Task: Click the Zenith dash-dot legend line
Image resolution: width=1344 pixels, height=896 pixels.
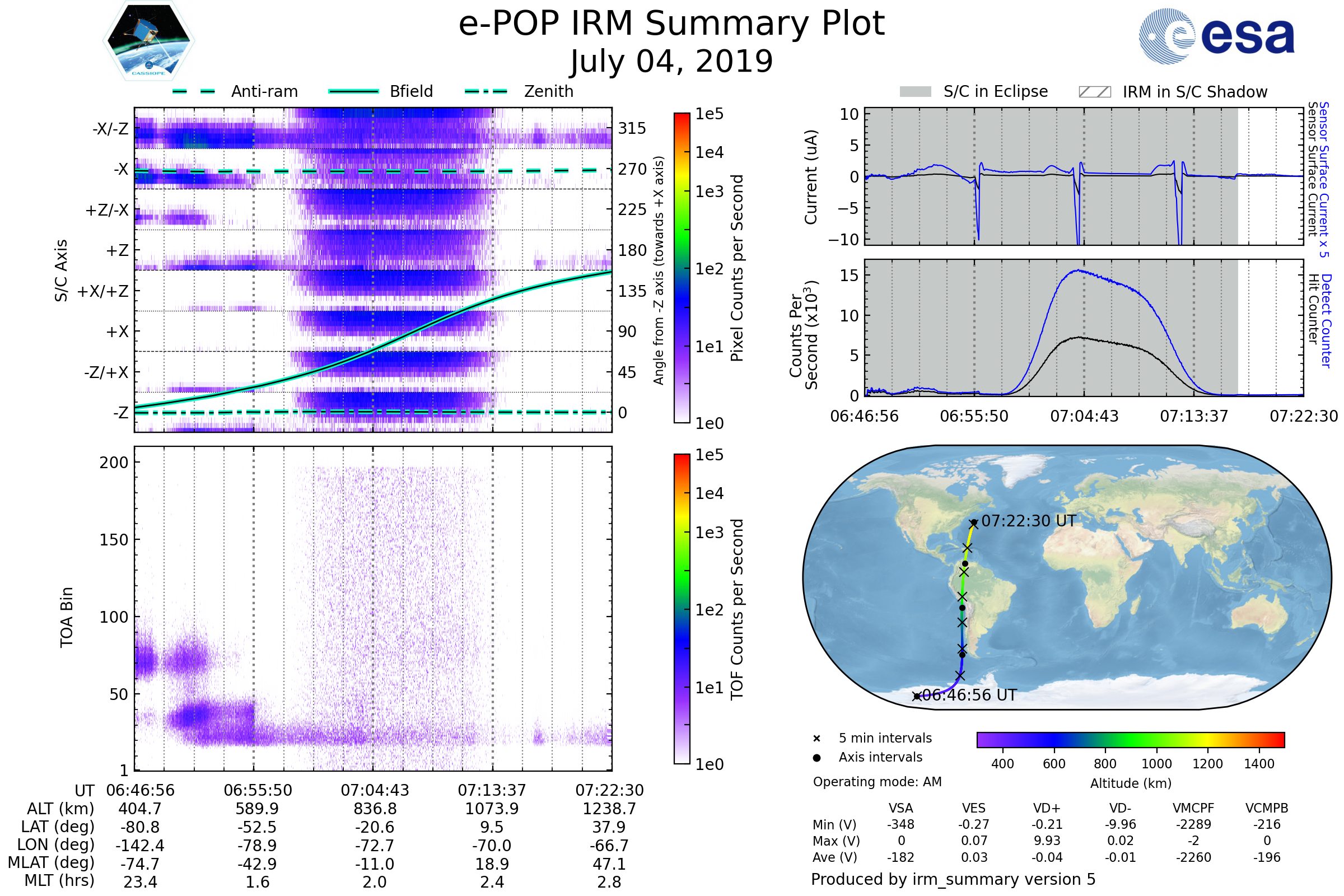Action: coord(486,91)
